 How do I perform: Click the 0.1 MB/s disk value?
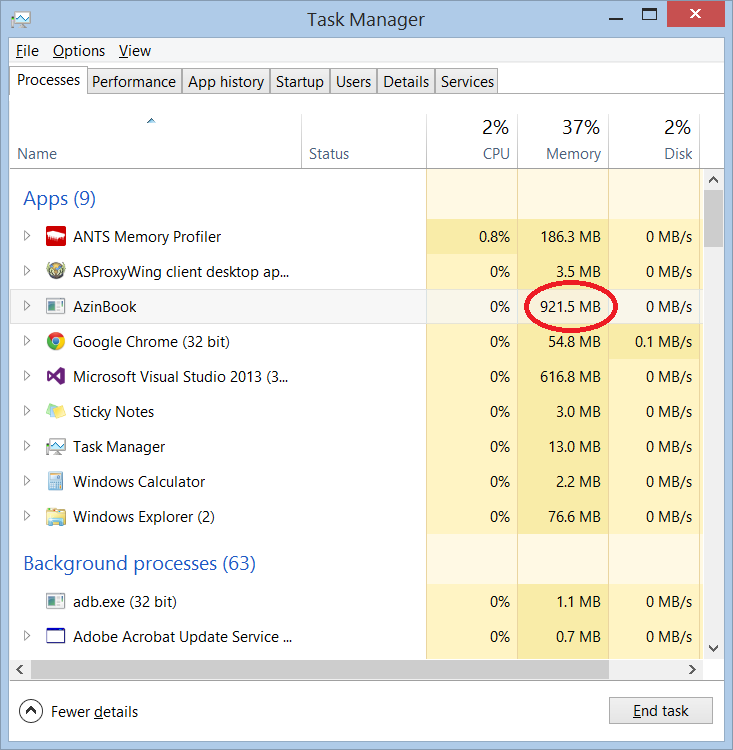663,342
